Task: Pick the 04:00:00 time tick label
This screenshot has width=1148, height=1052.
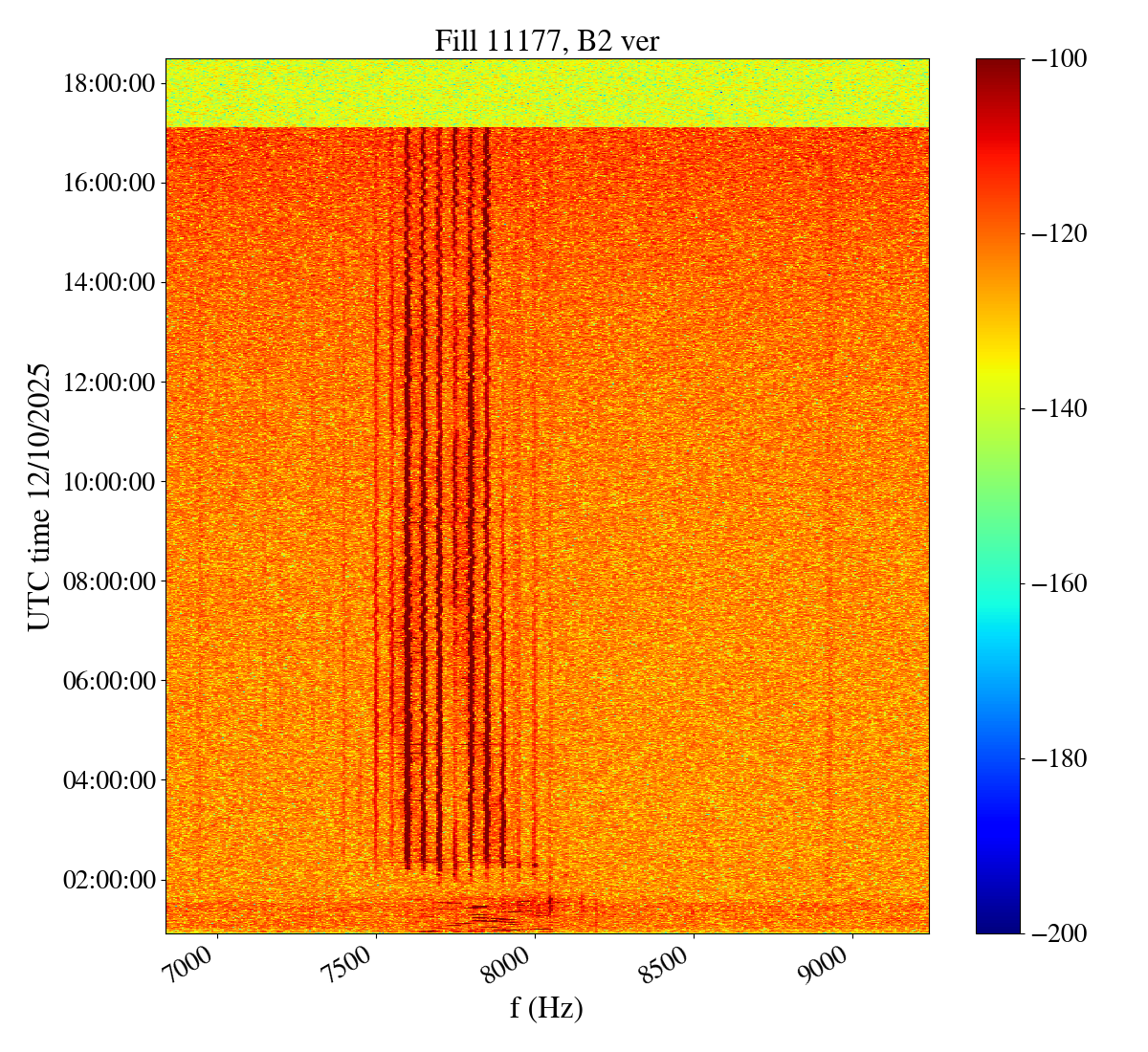Action: [108, 779]
